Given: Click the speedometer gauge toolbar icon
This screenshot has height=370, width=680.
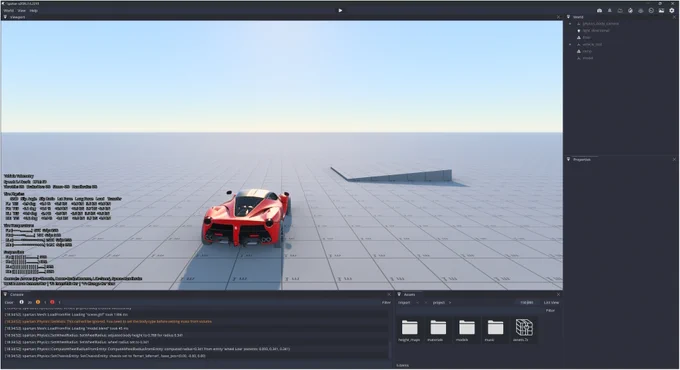Looking at the screenshot, I should (x=599, y=10).
